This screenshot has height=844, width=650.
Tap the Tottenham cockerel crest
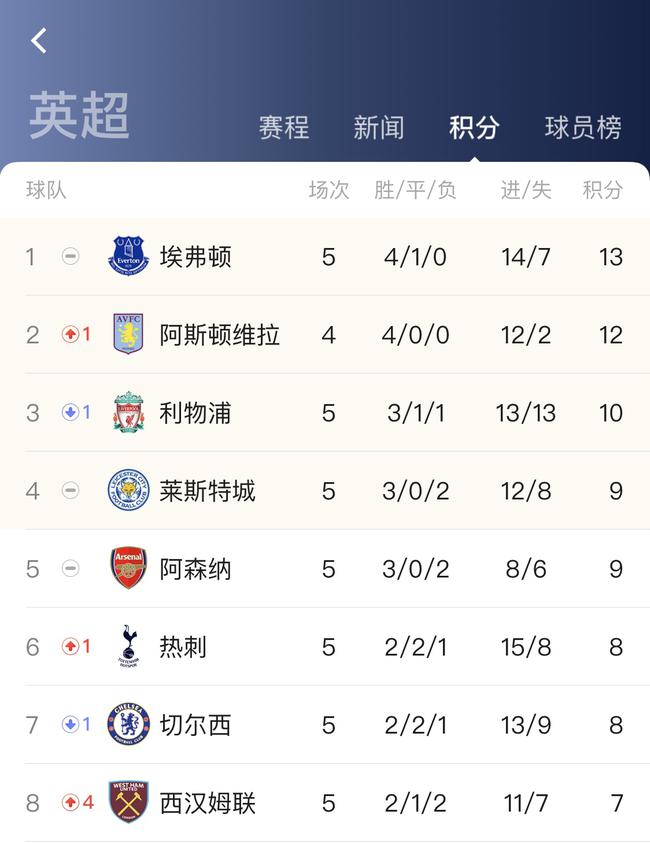point(128,646)
